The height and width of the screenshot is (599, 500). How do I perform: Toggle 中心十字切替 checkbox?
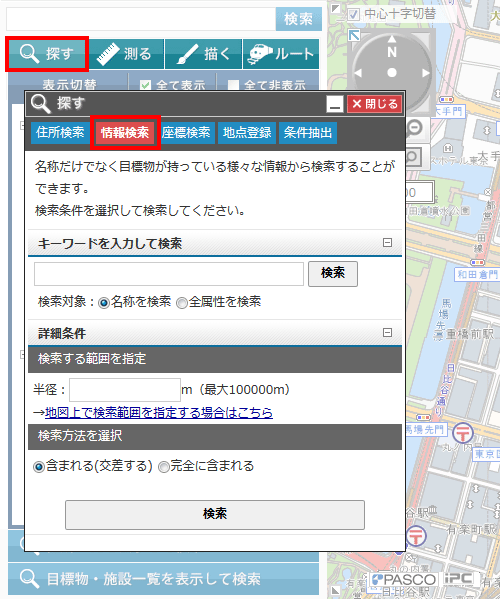pos(353,15)
